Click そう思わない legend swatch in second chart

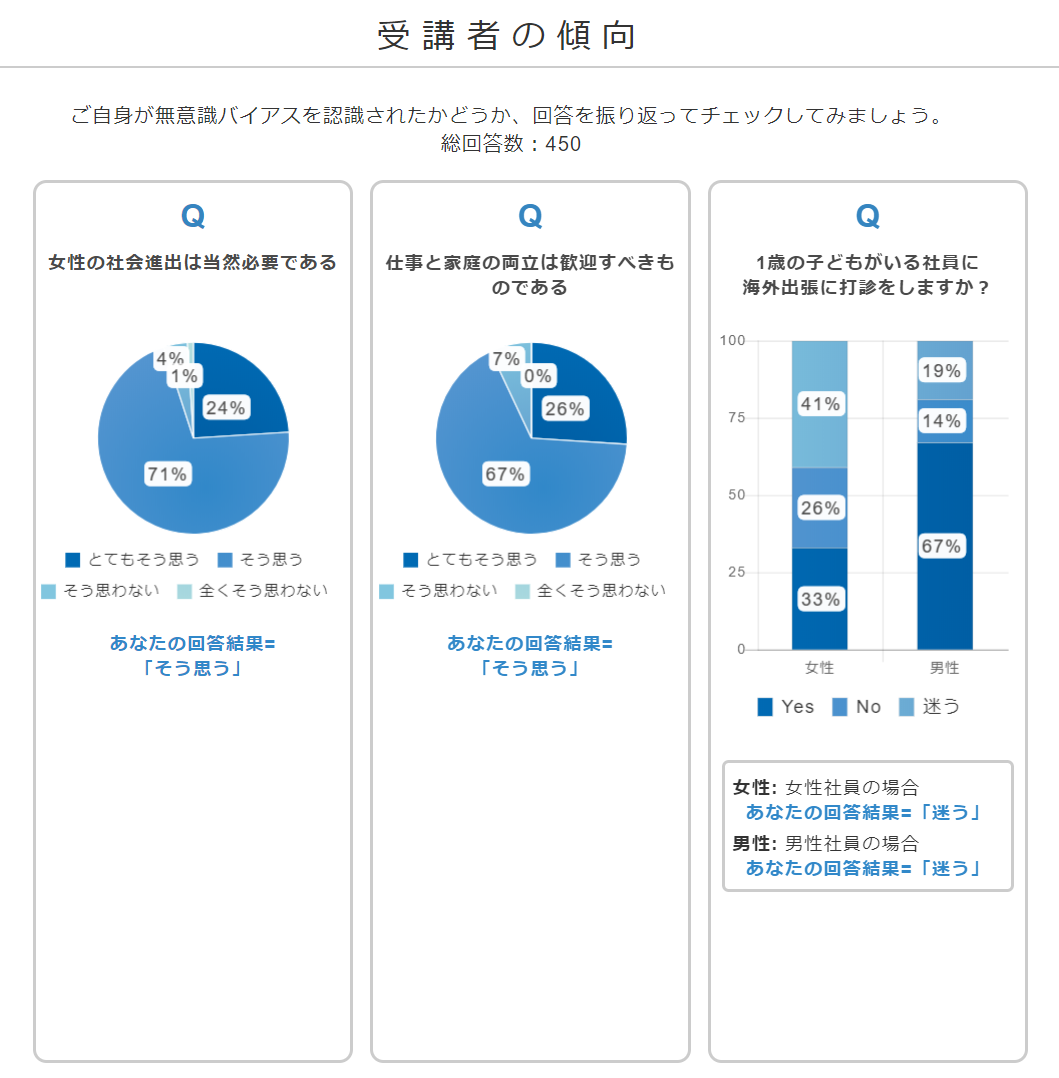[386, 591]
